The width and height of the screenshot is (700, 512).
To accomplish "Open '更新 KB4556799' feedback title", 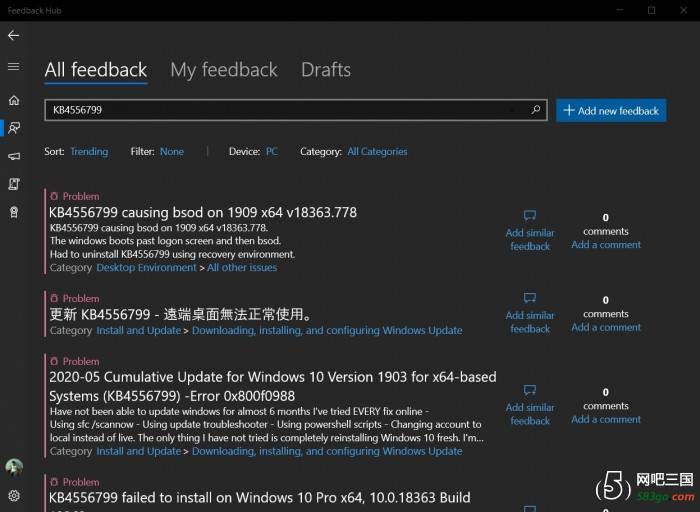I will (x=181, y=314).
